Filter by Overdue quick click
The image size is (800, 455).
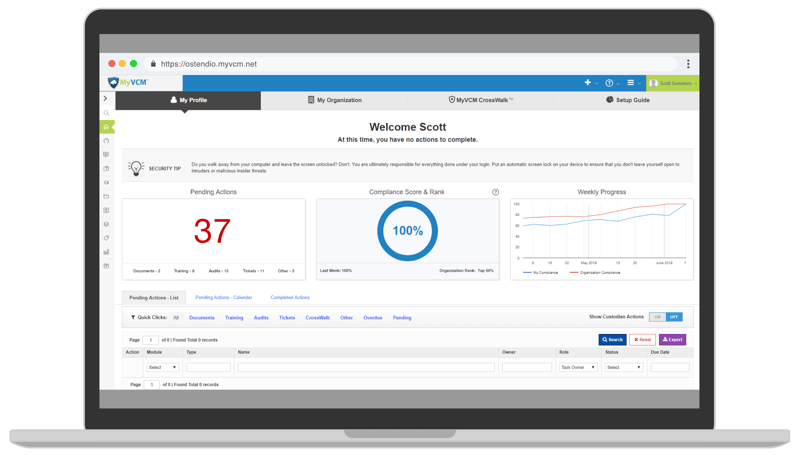coord(372,318)
